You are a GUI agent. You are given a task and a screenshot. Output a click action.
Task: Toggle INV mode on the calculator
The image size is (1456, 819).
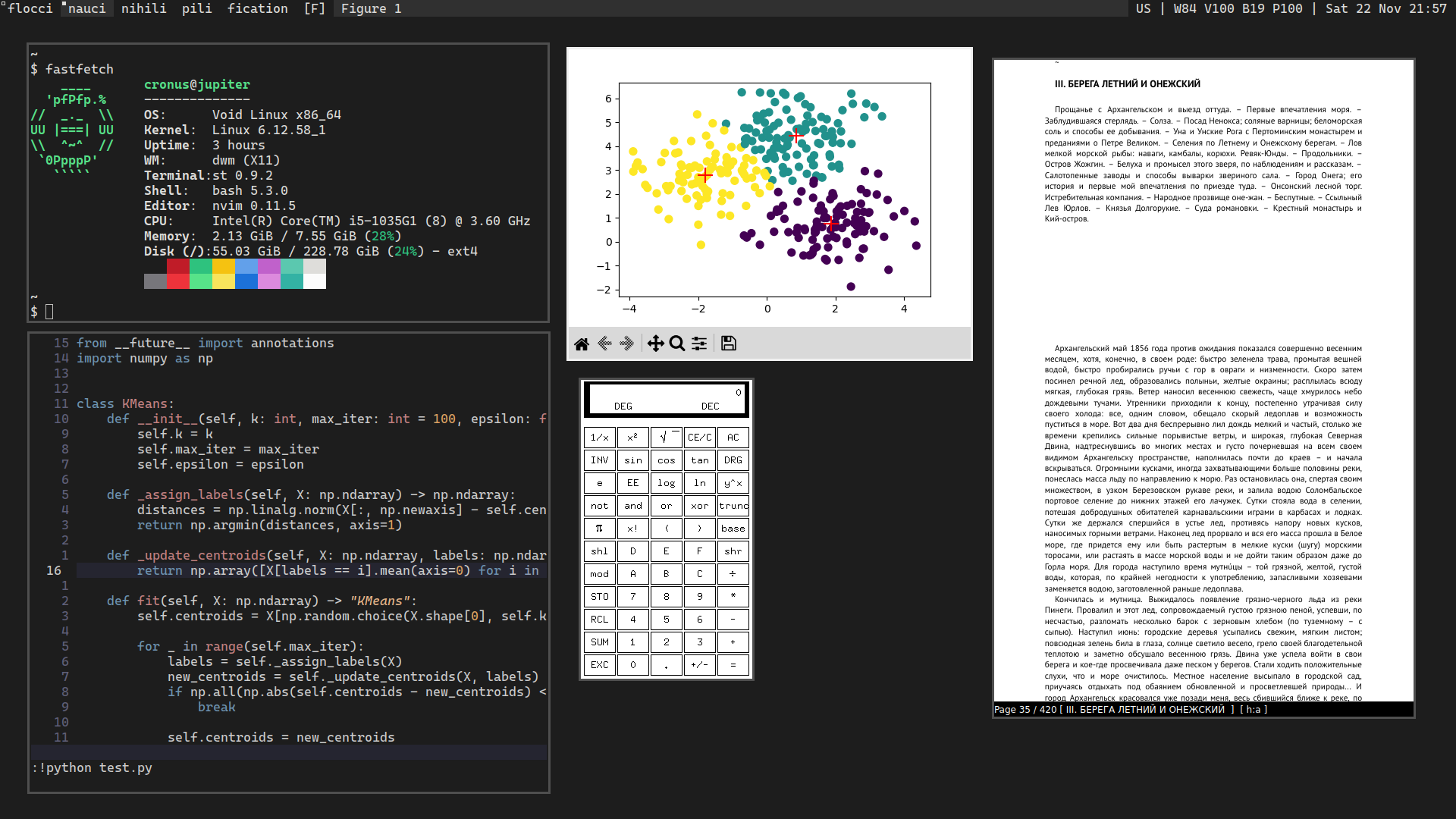tap(599, 460)
